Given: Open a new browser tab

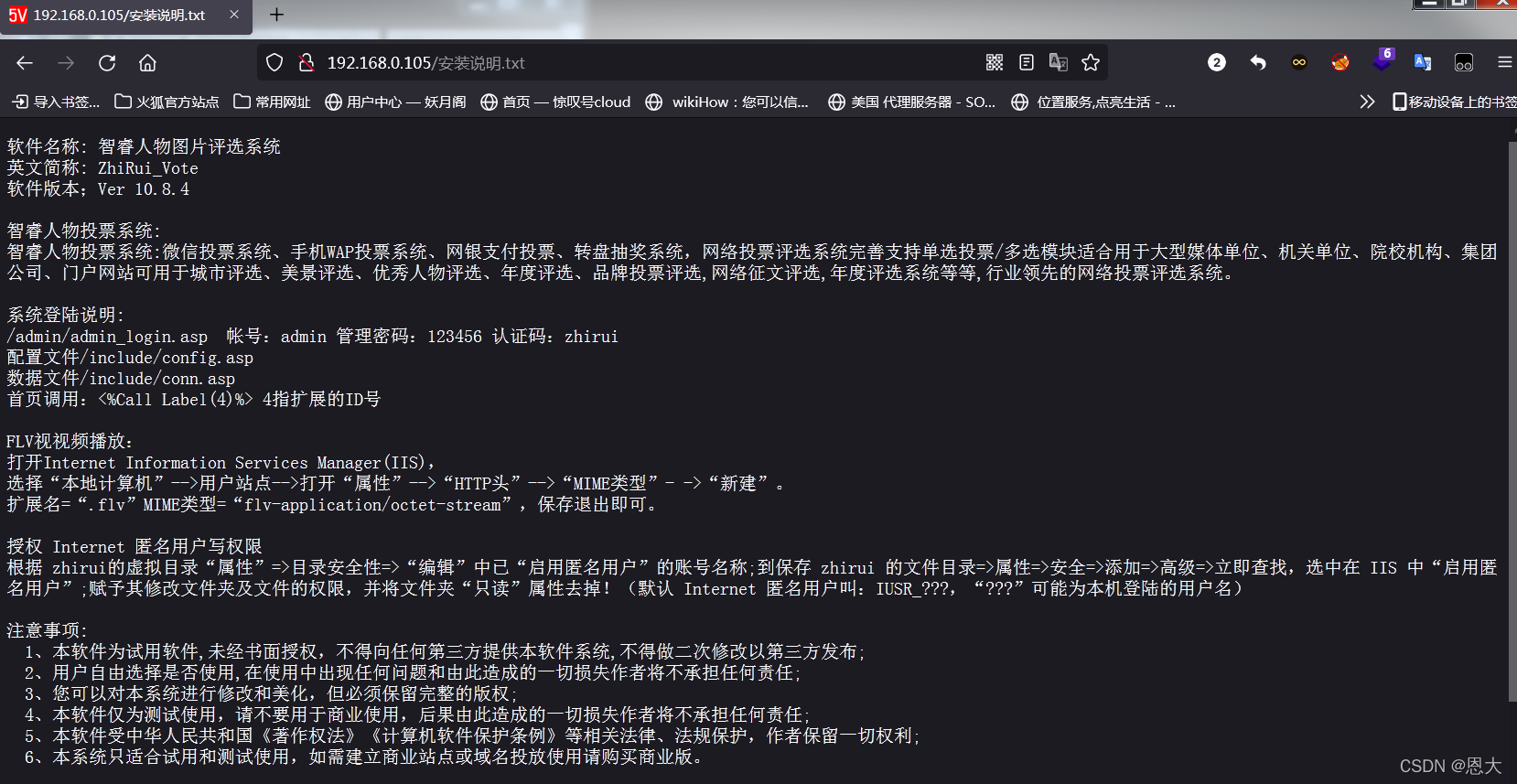Looking at the screenshot, I should coord(277,15).
